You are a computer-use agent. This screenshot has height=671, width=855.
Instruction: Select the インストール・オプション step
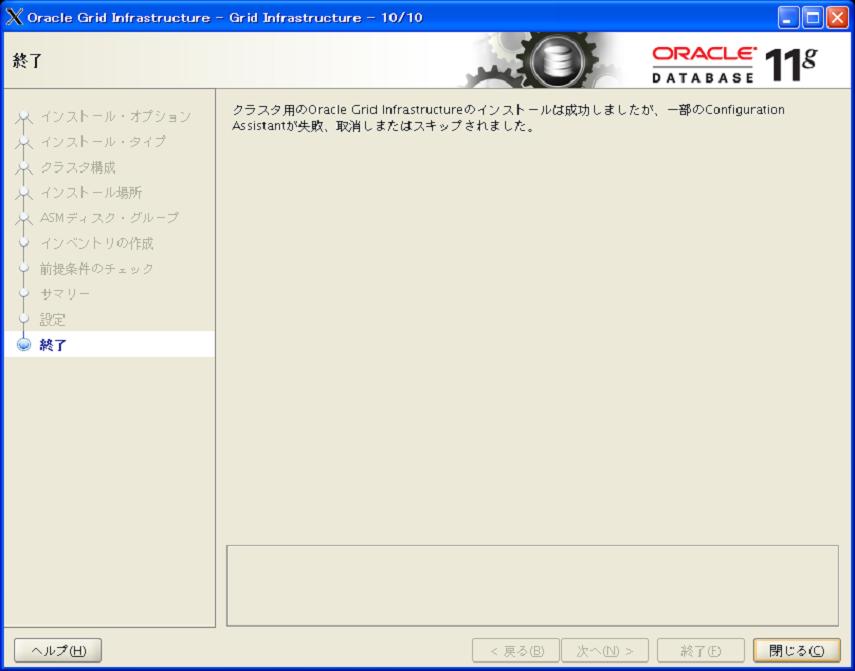point(116,116)
